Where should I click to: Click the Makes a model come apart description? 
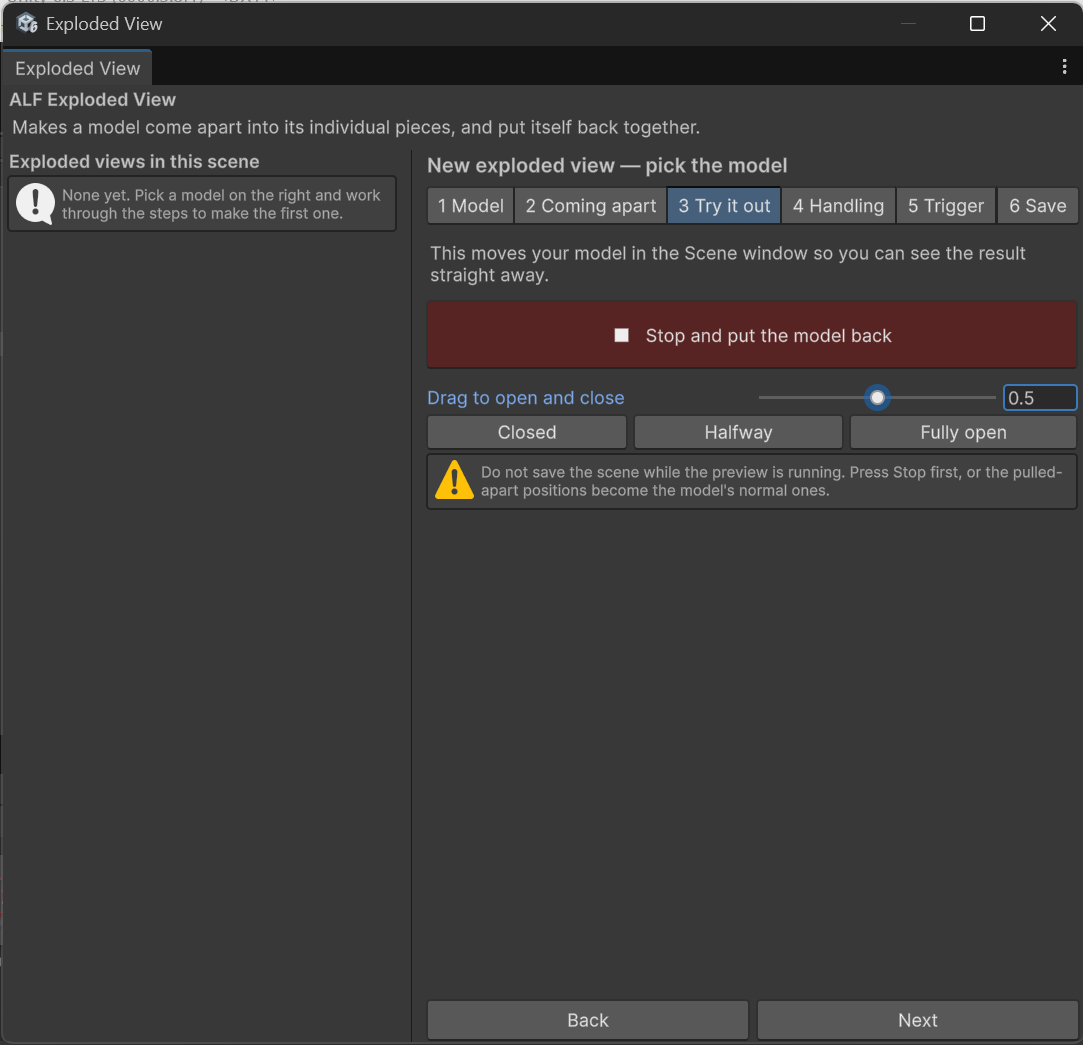point(356,127)
